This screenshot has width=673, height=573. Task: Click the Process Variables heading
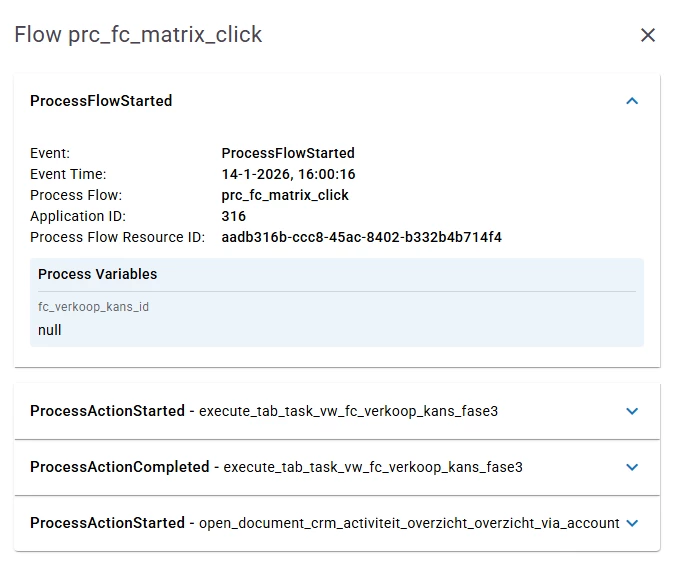[x=97, y=274]
